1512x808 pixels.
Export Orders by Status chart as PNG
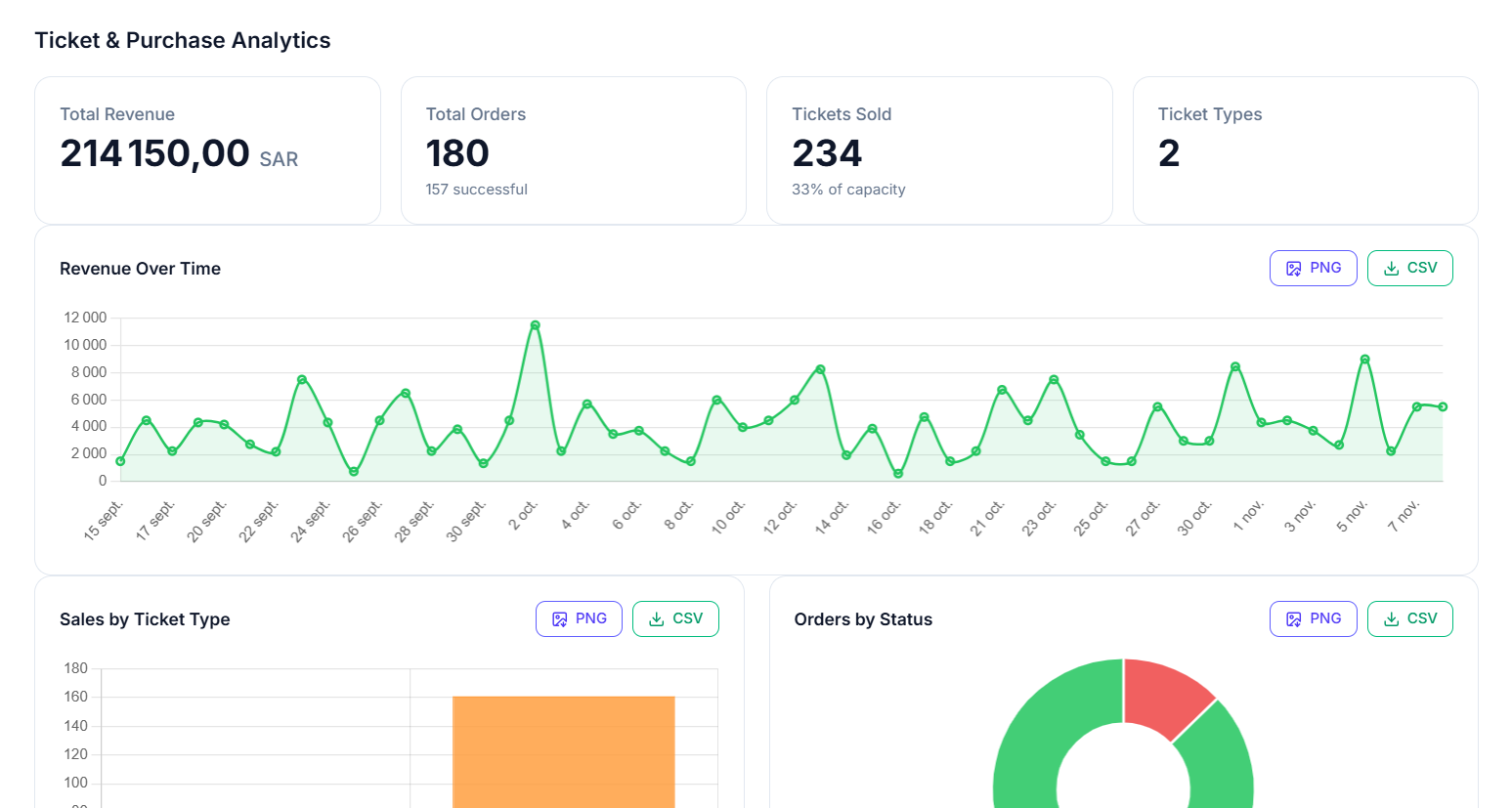pyautogui.click(x=1313, y=618)
